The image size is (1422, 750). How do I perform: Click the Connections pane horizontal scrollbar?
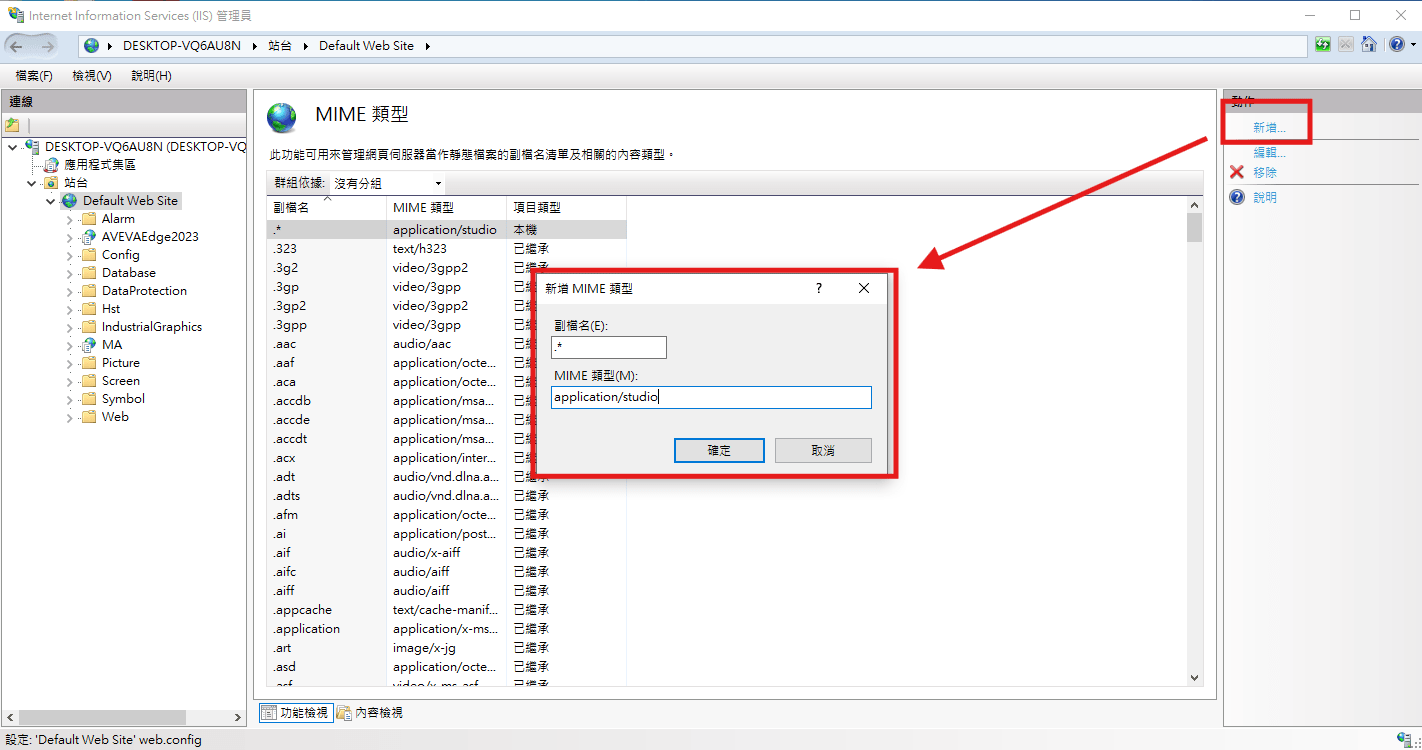(124, 717)
